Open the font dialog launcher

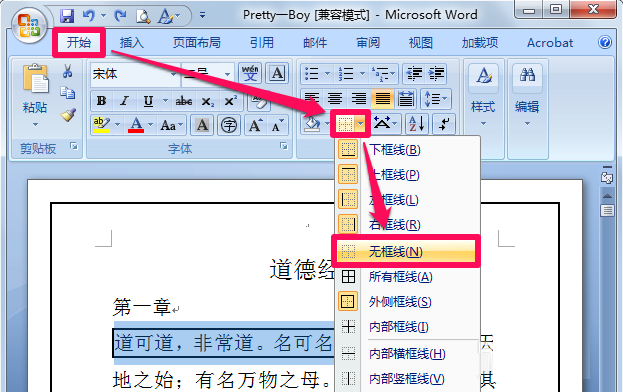284,147
